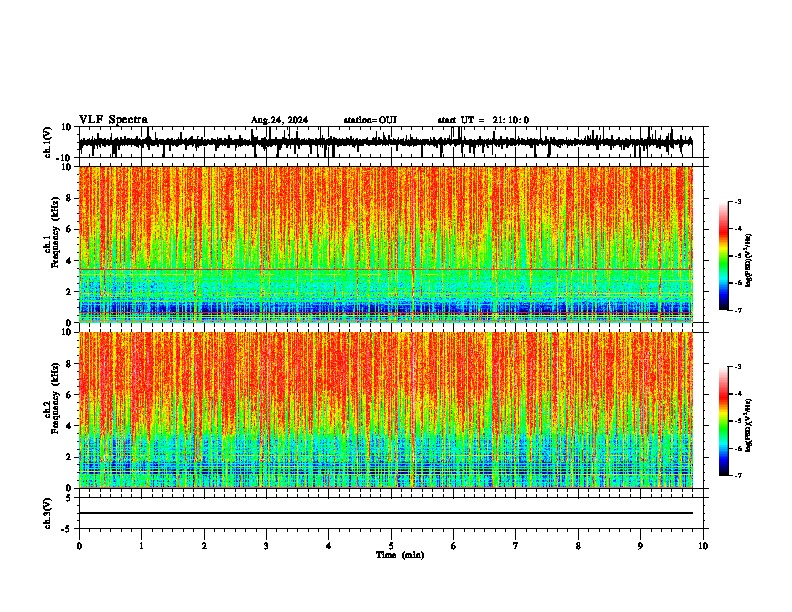792x612 pixels.
Task: Click the ch.2 spectrogram color bar
Action: coord(723,421)
